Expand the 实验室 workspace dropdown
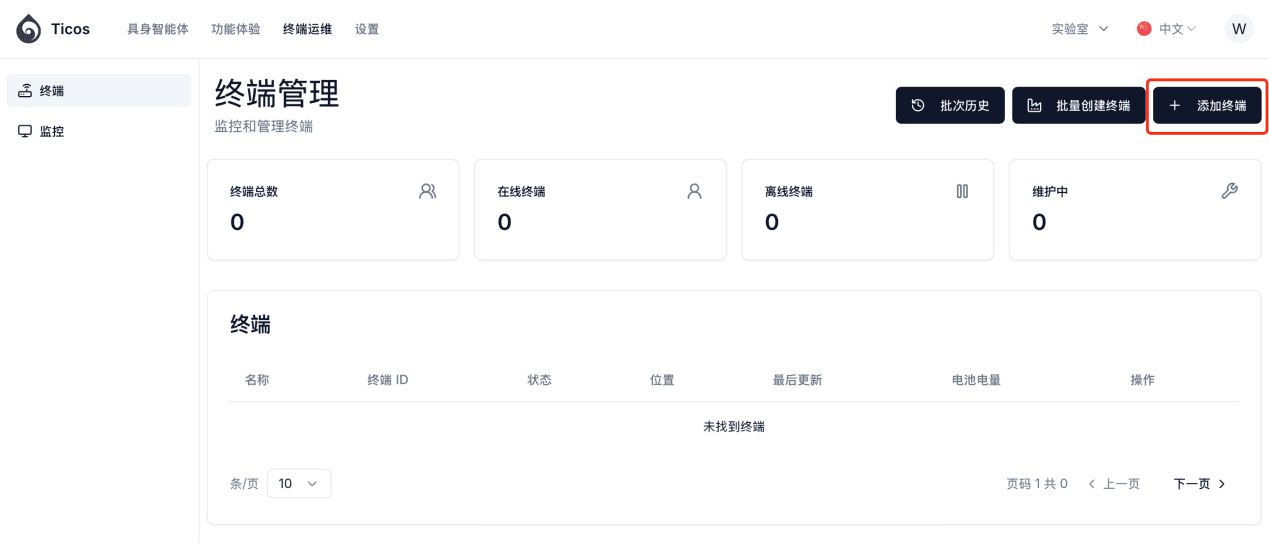Viewport: 1269px width, 543px height. click(1080, 29)
